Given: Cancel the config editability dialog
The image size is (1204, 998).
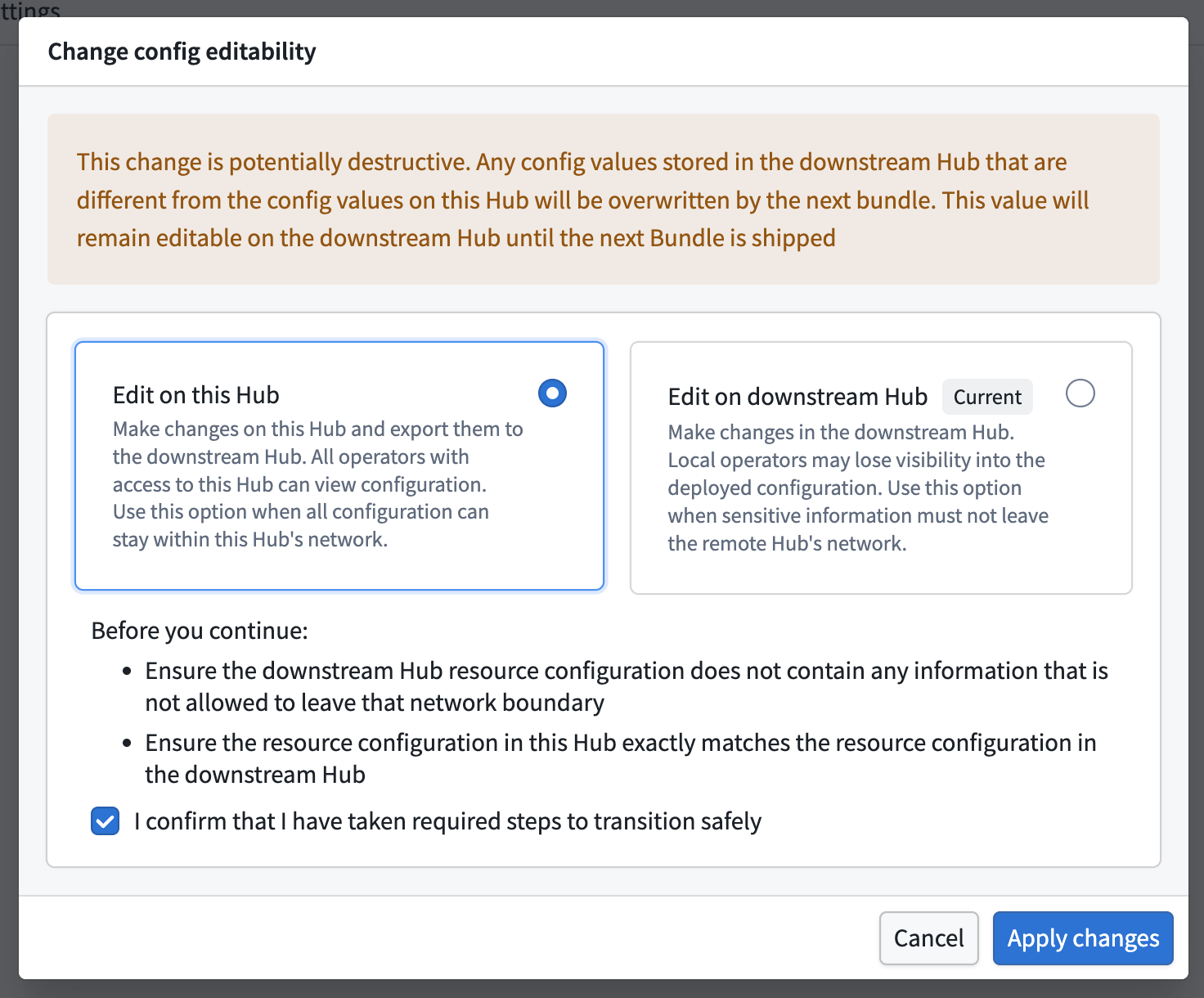Looking at the screenshot, I should 929,938.
